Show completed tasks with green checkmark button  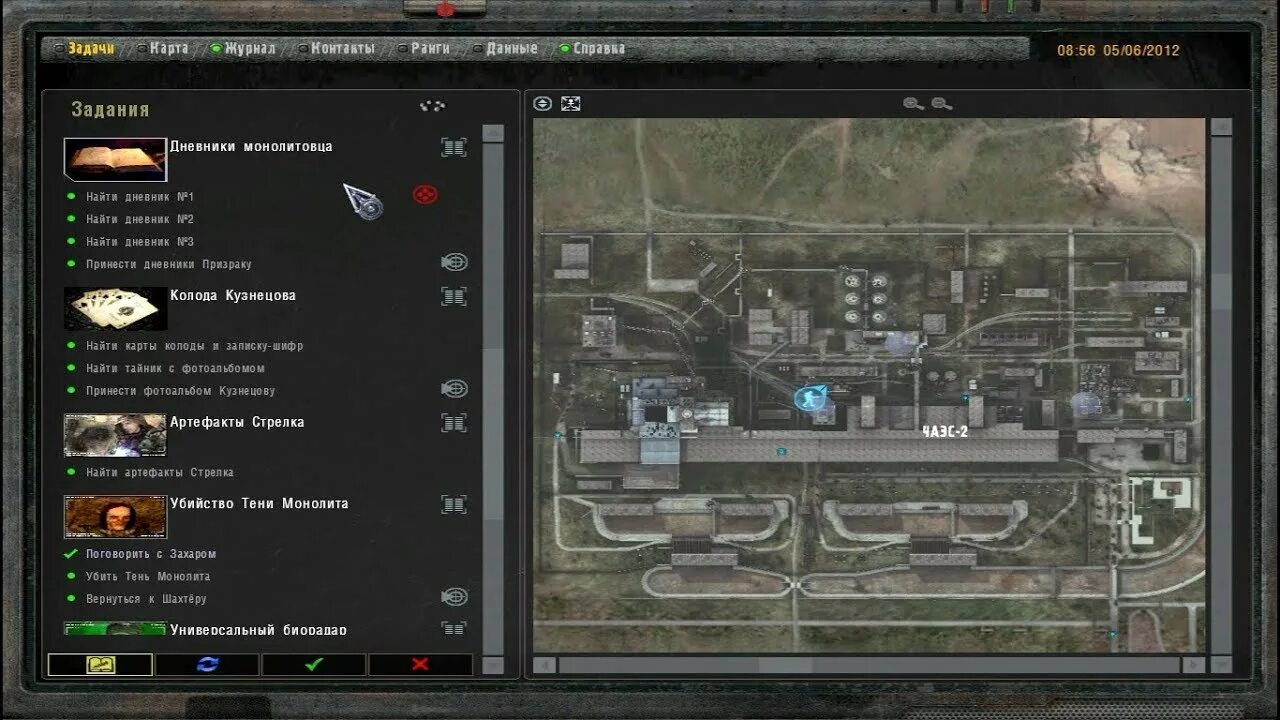tap(314, 664)
